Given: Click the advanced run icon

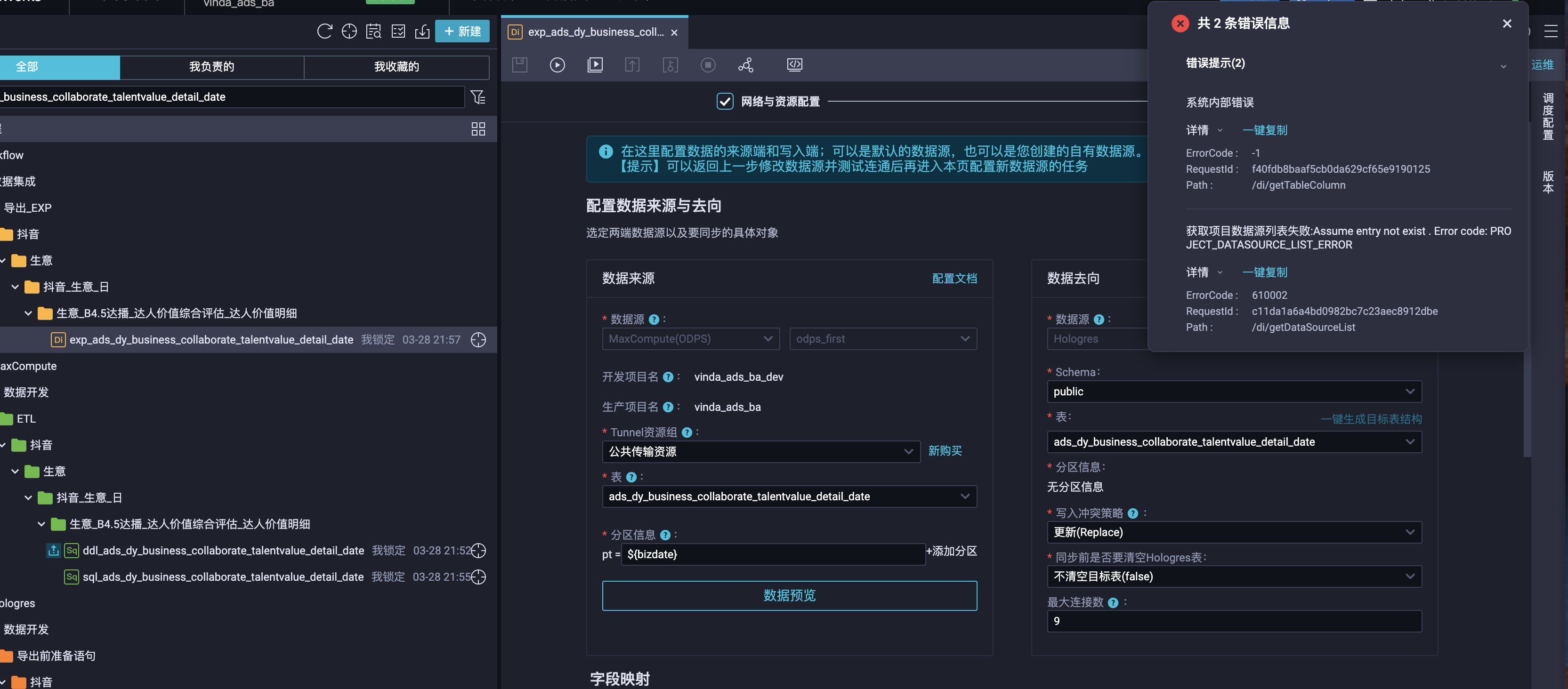Looking at the screenshot, I should 595,64.
